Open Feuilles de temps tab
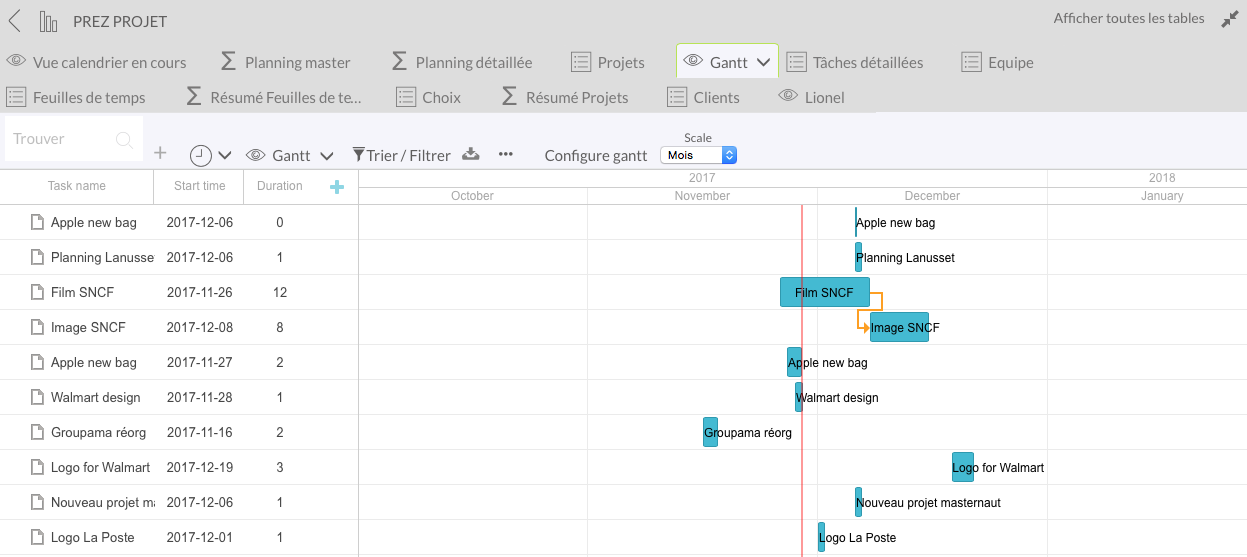This screenshot has width=1247, height=557. tap(76, 97)
